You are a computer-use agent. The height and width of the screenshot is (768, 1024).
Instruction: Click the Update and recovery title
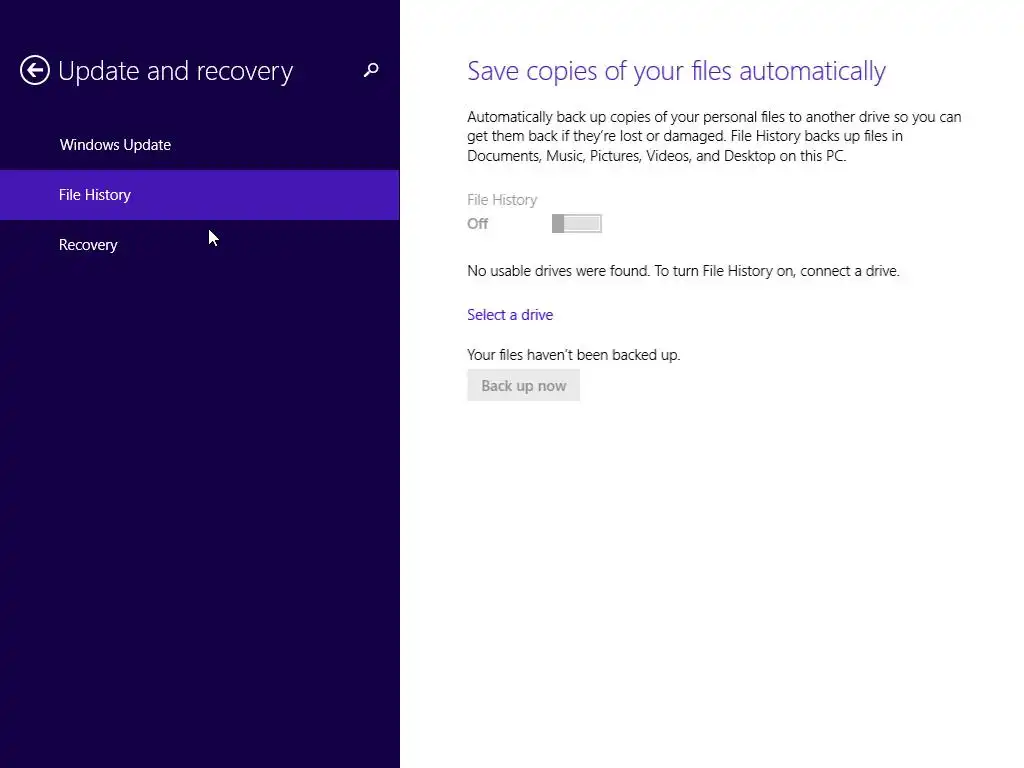click(x=176, y=71)
